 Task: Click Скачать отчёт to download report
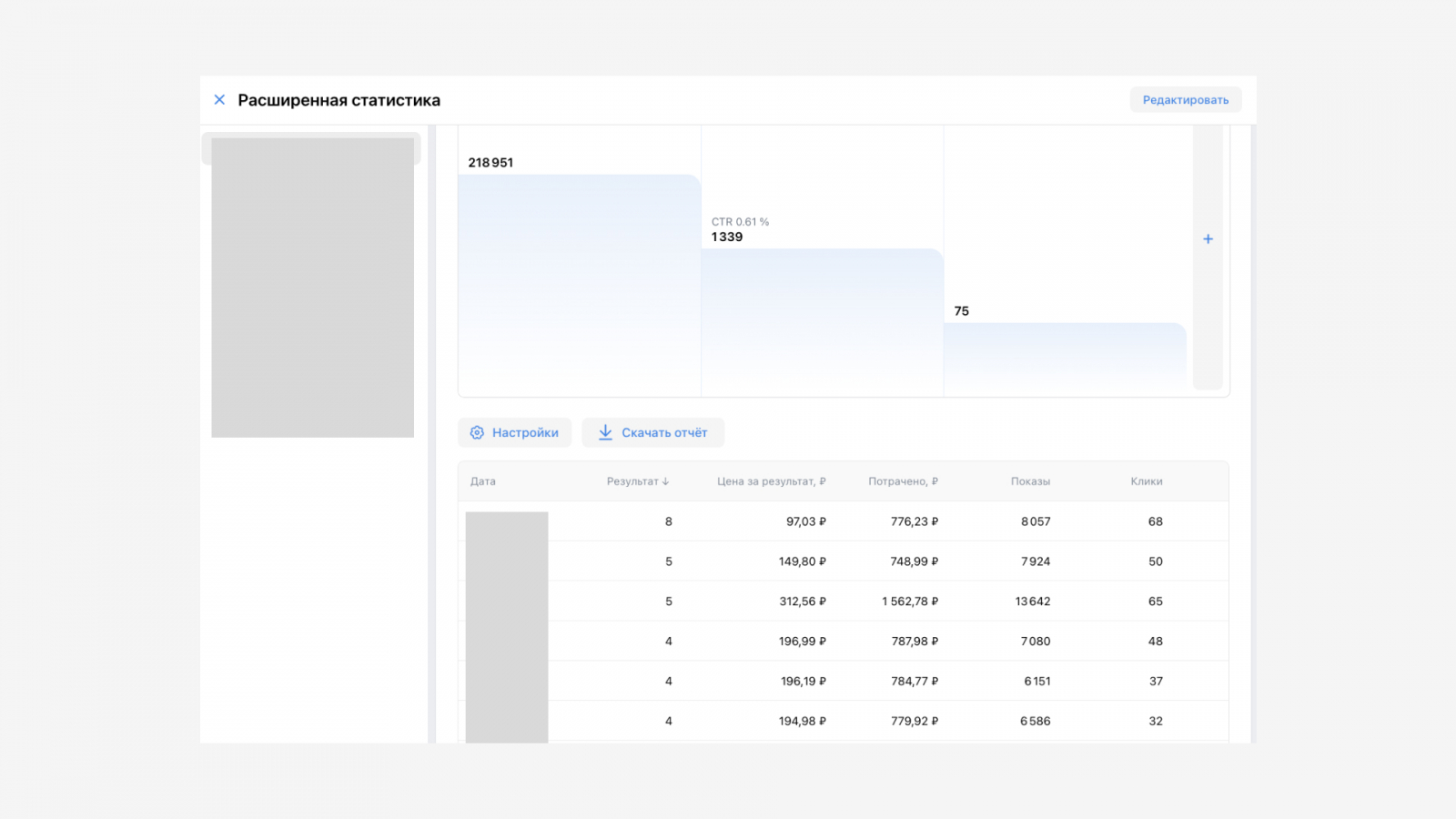pyautogui.click(x=653, y=432)
